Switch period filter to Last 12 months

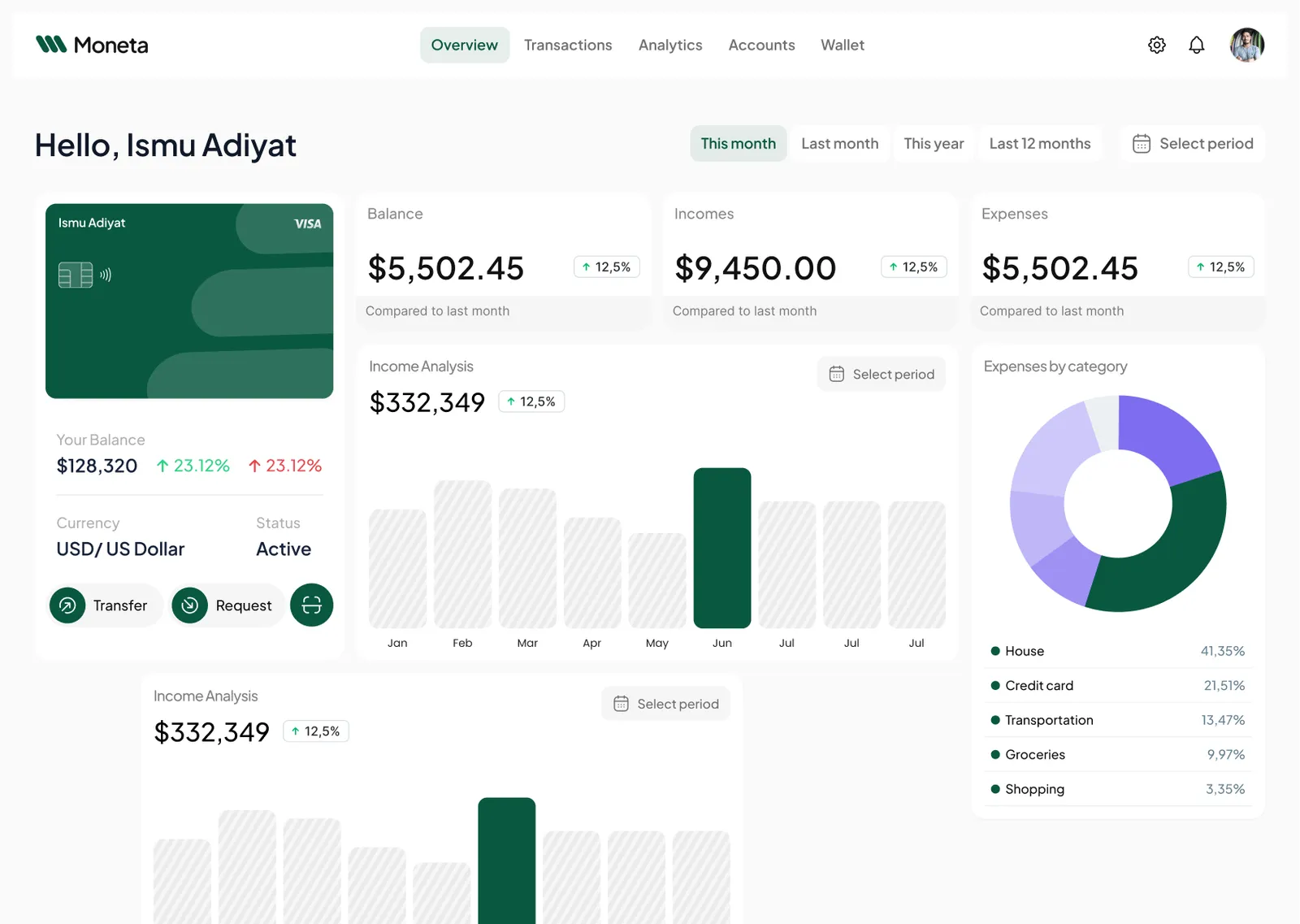pos(1039,144)
